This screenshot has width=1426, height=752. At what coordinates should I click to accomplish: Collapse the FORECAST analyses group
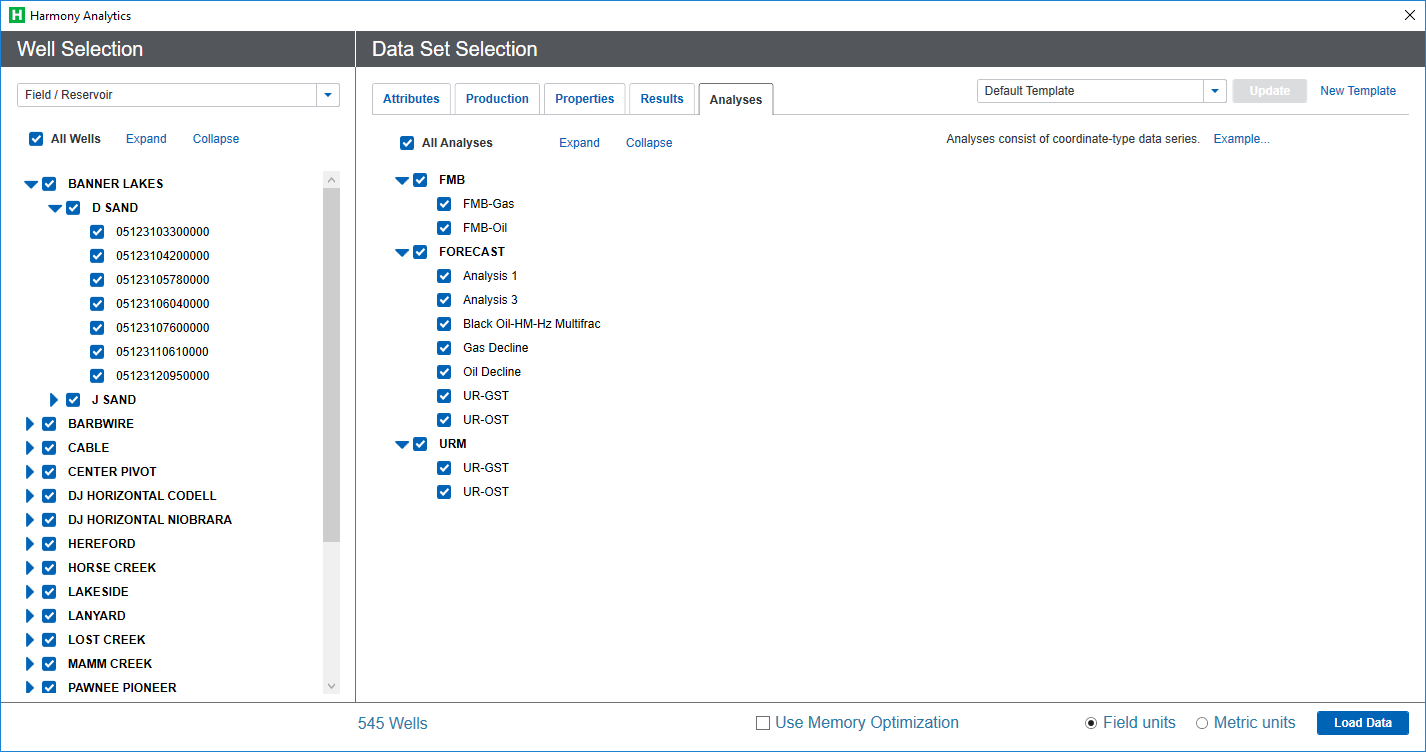click(402, 252)
